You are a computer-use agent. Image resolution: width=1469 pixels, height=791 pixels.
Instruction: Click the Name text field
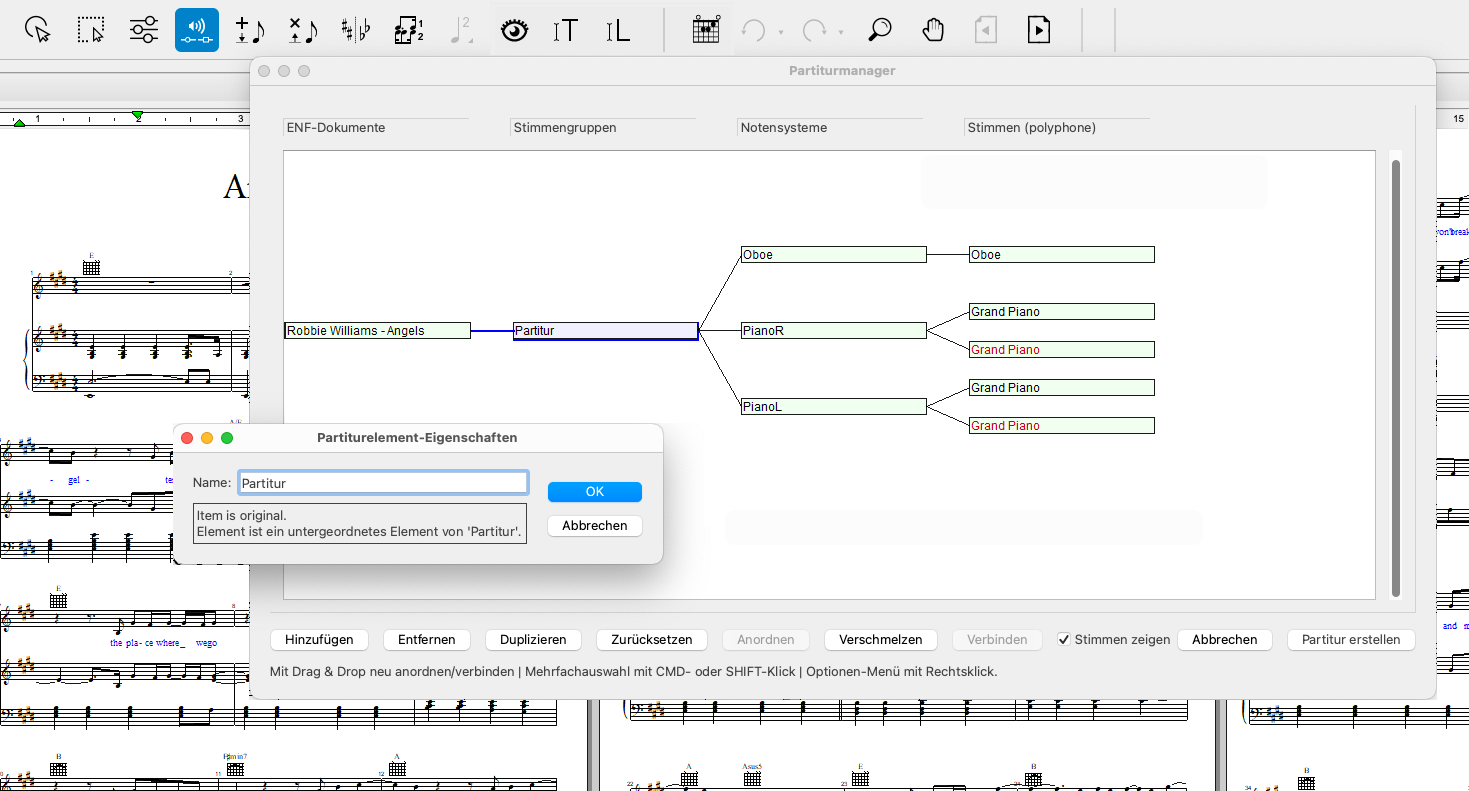click(x=383, y=483)
